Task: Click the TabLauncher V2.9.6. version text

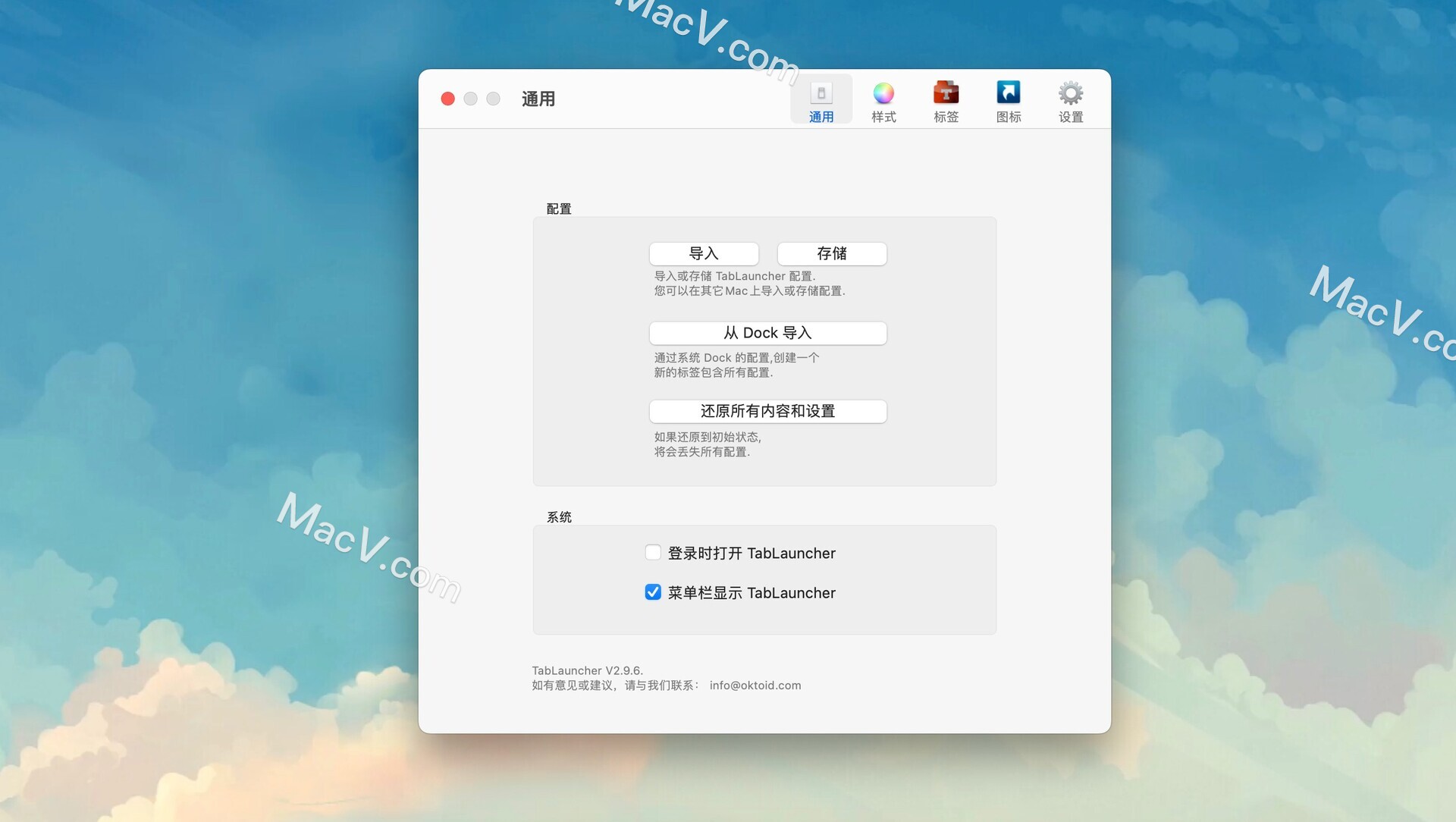Action: (587, 670)
